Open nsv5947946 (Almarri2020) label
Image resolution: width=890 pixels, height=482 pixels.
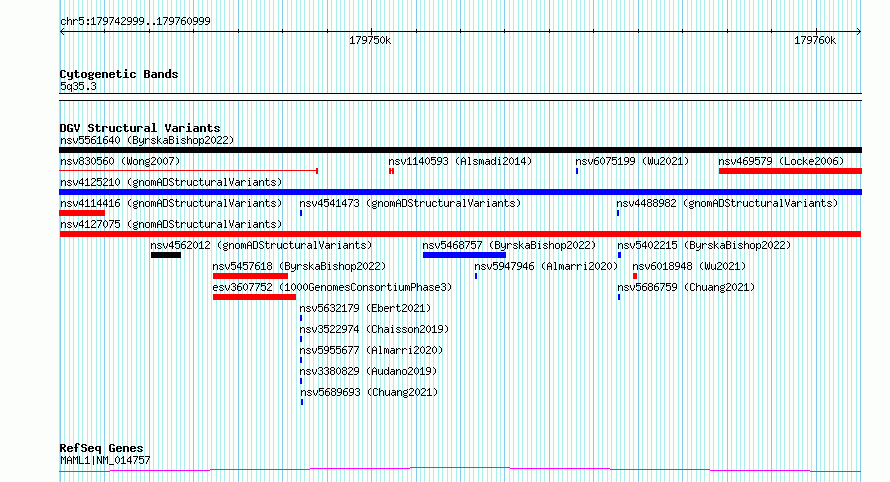546,266
